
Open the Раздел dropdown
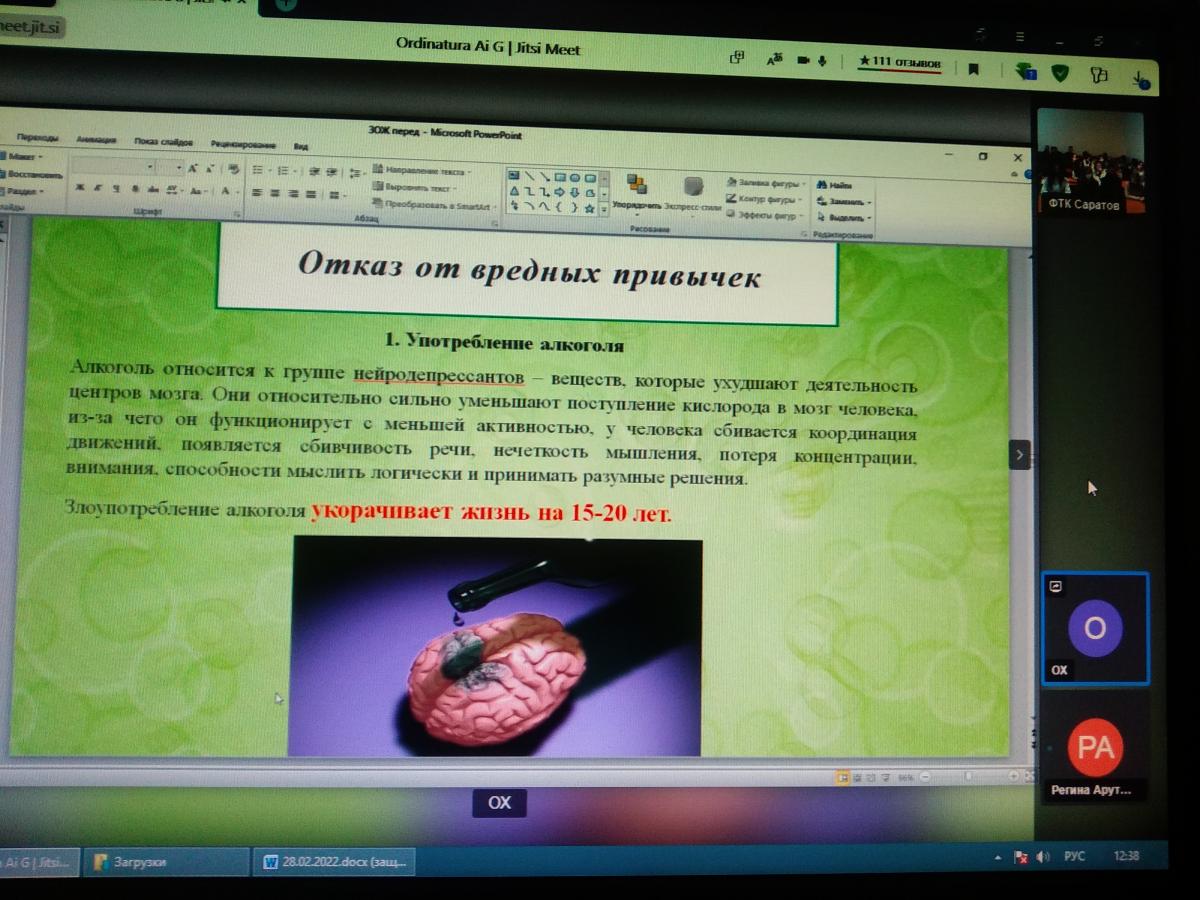[24, 191]
